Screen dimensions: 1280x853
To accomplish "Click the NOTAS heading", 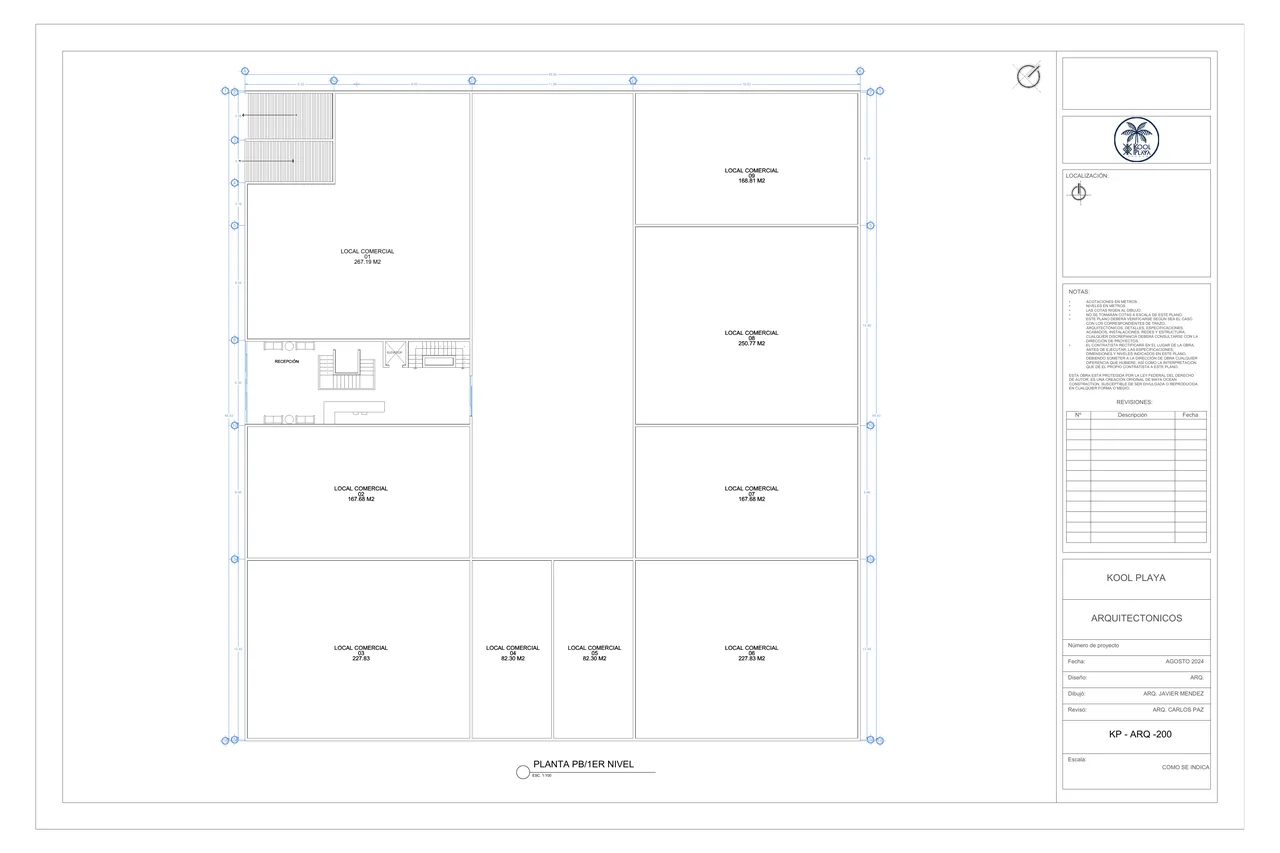I will [x=1078, y=292].
